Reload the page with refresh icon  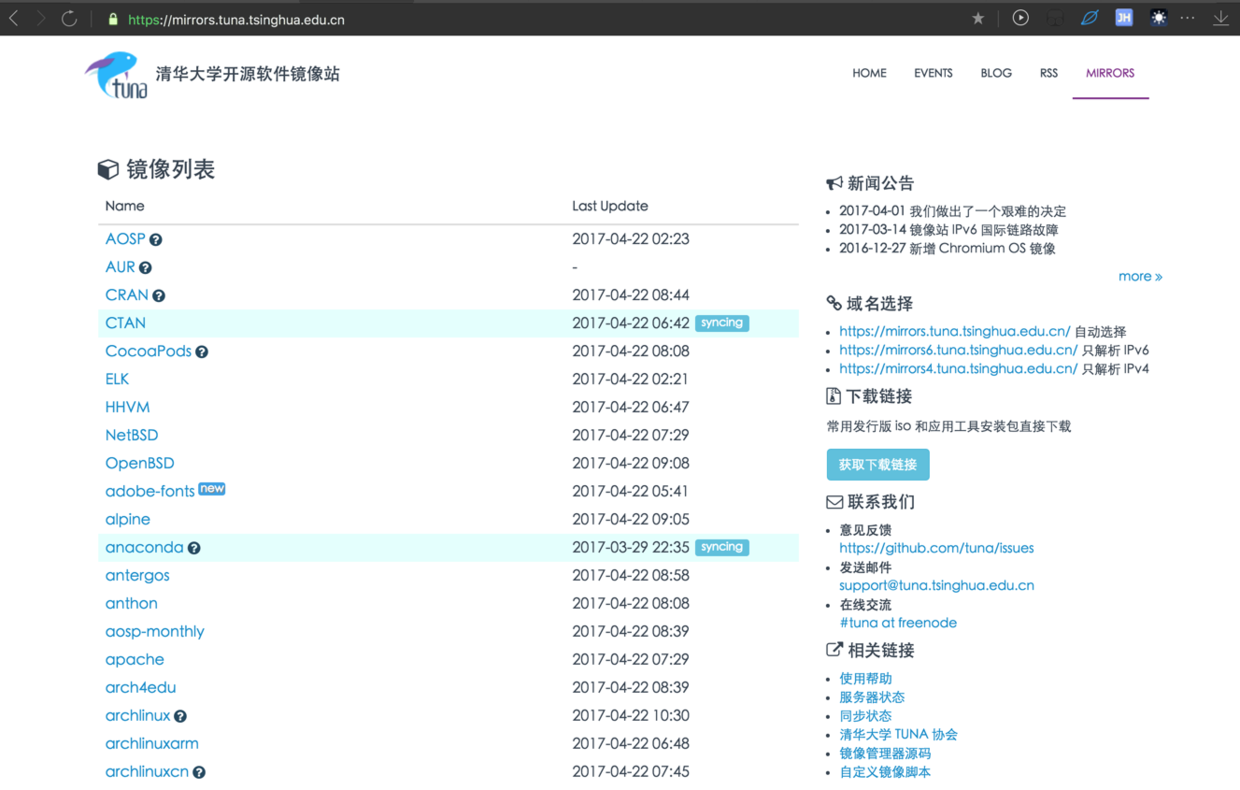pyautogui.click(x=69, y=18)
